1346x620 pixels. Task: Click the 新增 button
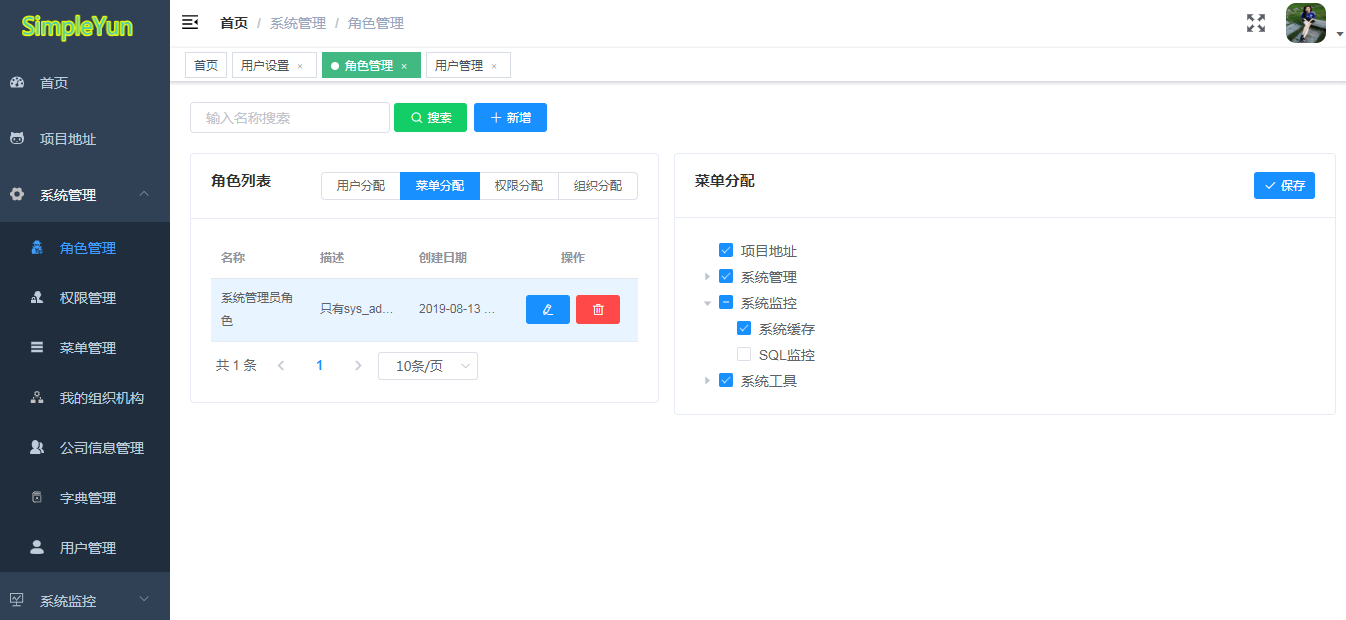pyautogui.click(x=510, y=117)
